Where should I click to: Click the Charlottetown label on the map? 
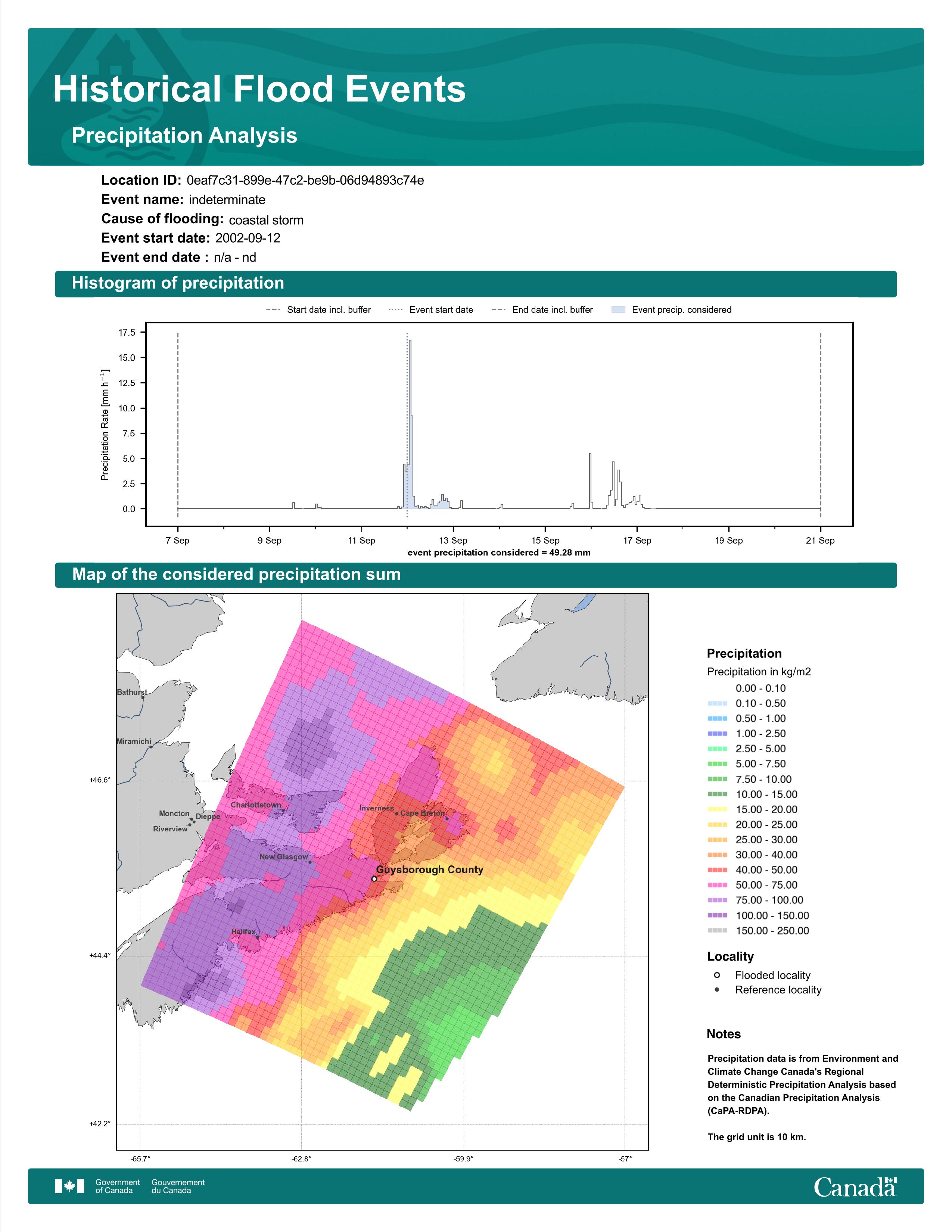coord(255,805)
